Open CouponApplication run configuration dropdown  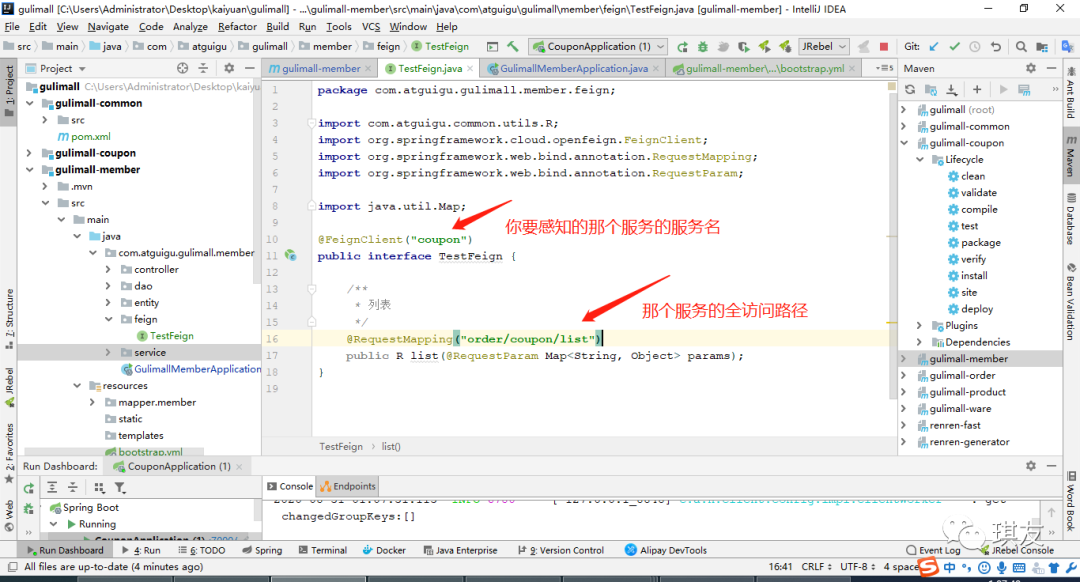[x=598, y=46]
